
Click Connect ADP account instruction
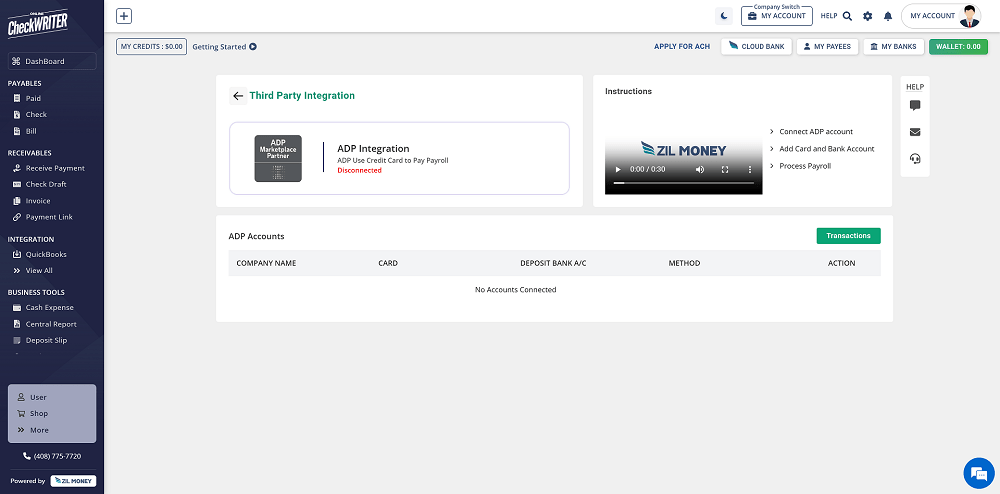click(816, 132)
